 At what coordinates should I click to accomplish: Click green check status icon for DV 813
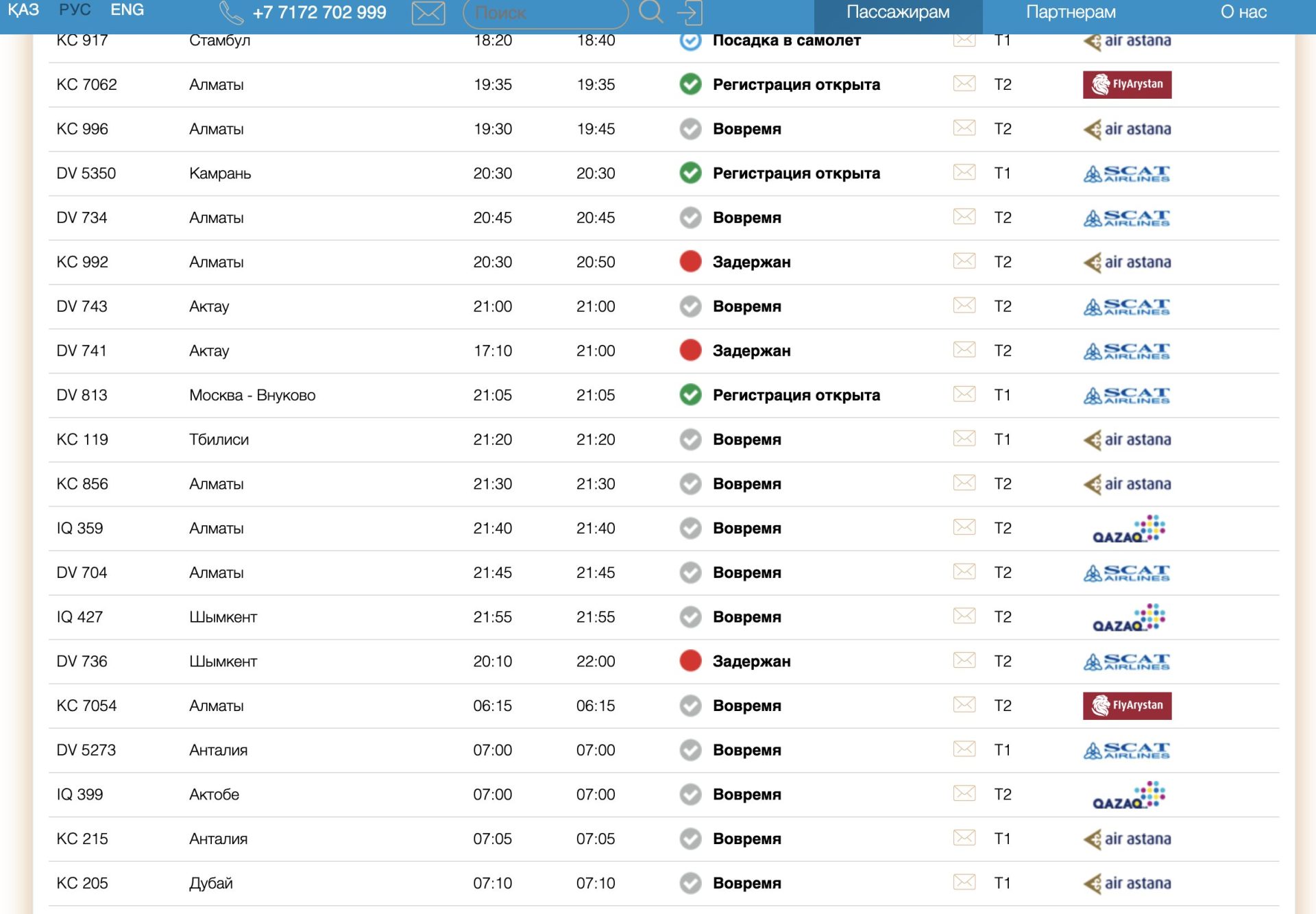point(690,394)
